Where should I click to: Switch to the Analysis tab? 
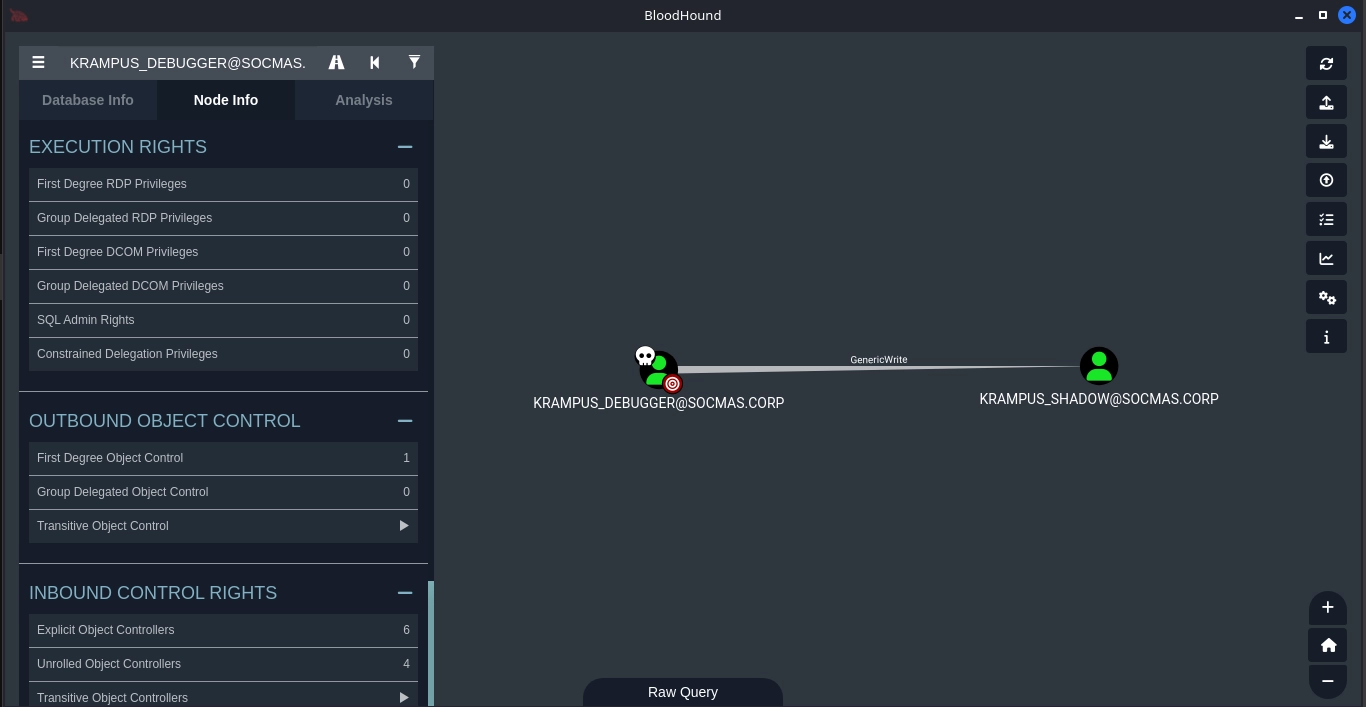pos(363,100)
